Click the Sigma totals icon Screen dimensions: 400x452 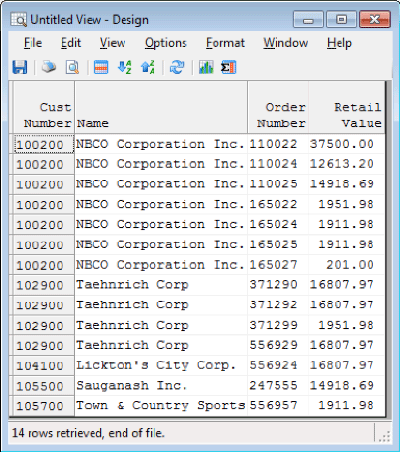point(228,67)
